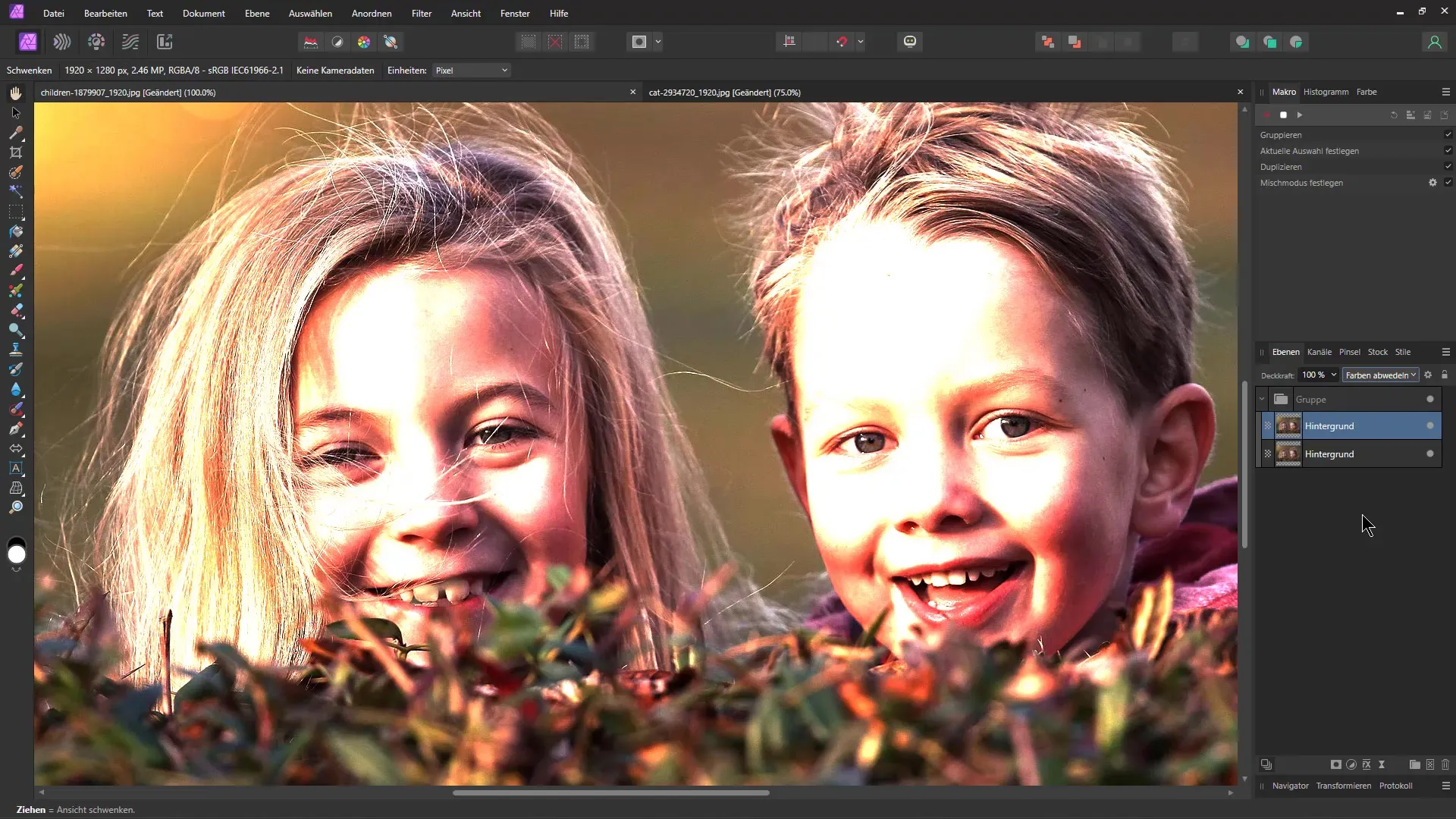This screenshot has width=1456, height=819.
Task: Select the Flood Fill bucket tool
Action: point(16,231)
